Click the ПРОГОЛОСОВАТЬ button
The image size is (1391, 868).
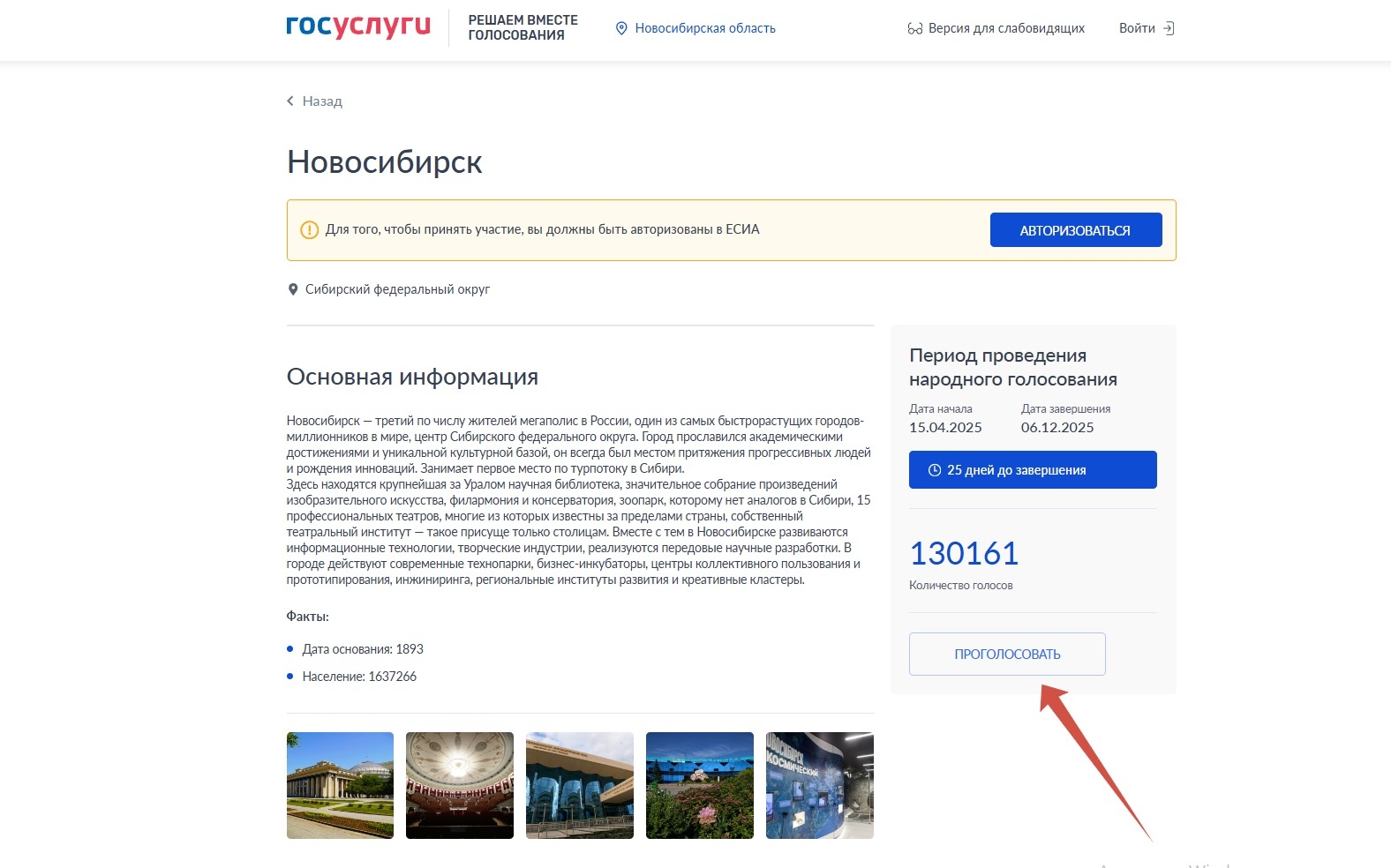[x=1007, y=655]
